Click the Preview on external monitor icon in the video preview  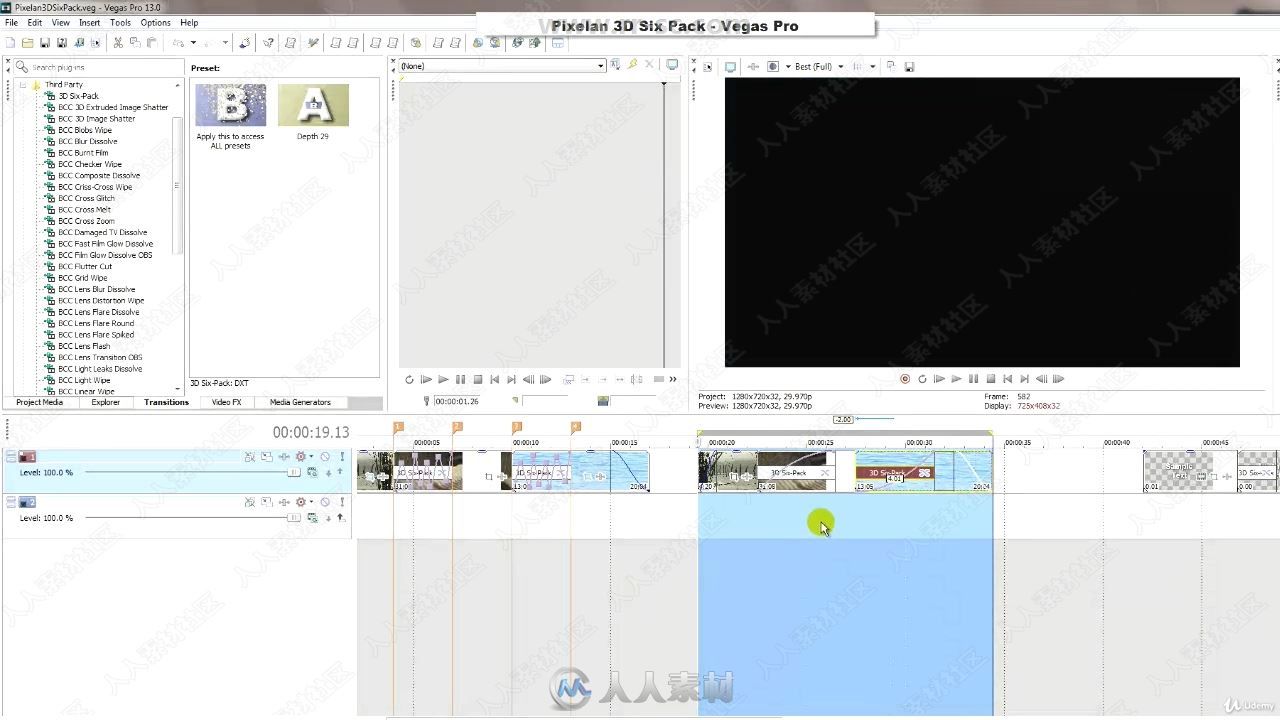pyautogui.click(x=730, y=66)
